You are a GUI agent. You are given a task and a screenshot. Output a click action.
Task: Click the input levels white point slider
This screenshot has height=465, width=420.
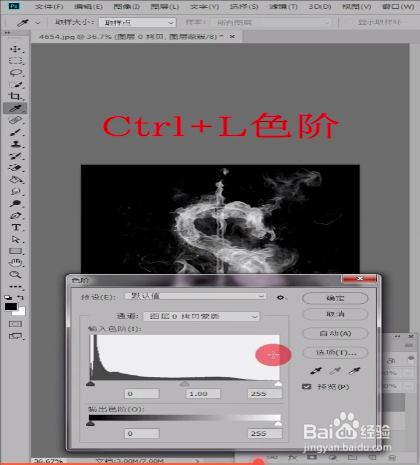point(278,384)
